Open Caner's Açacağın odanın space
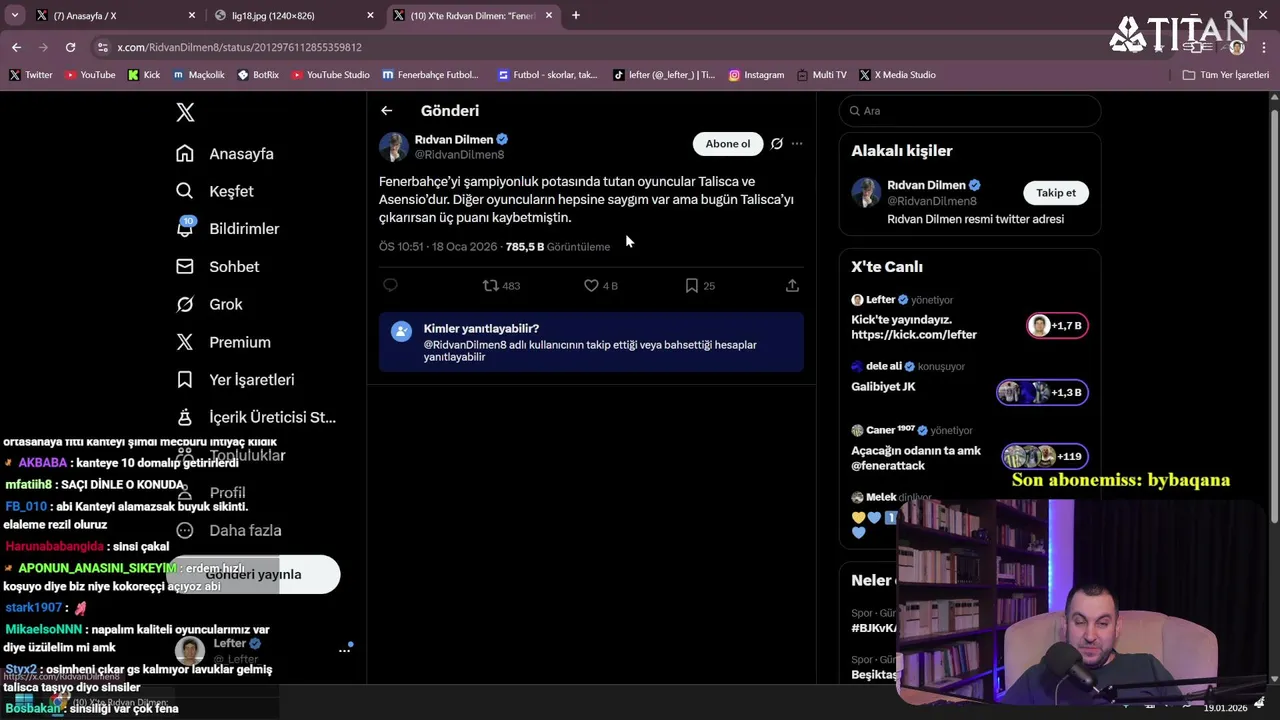The image size is (1280, 720). click(916, 458)
